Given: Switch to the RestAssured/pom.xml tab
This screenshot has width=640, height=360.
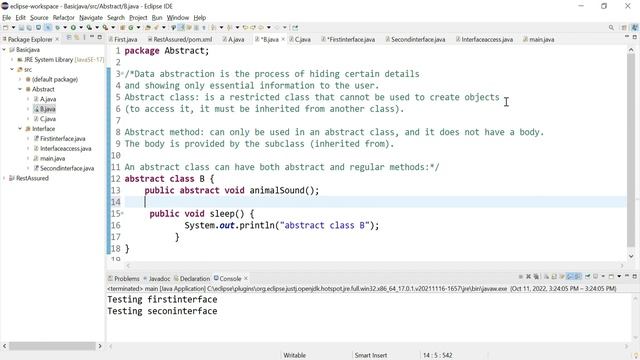Looking at the screenshot, I should 180,39.
